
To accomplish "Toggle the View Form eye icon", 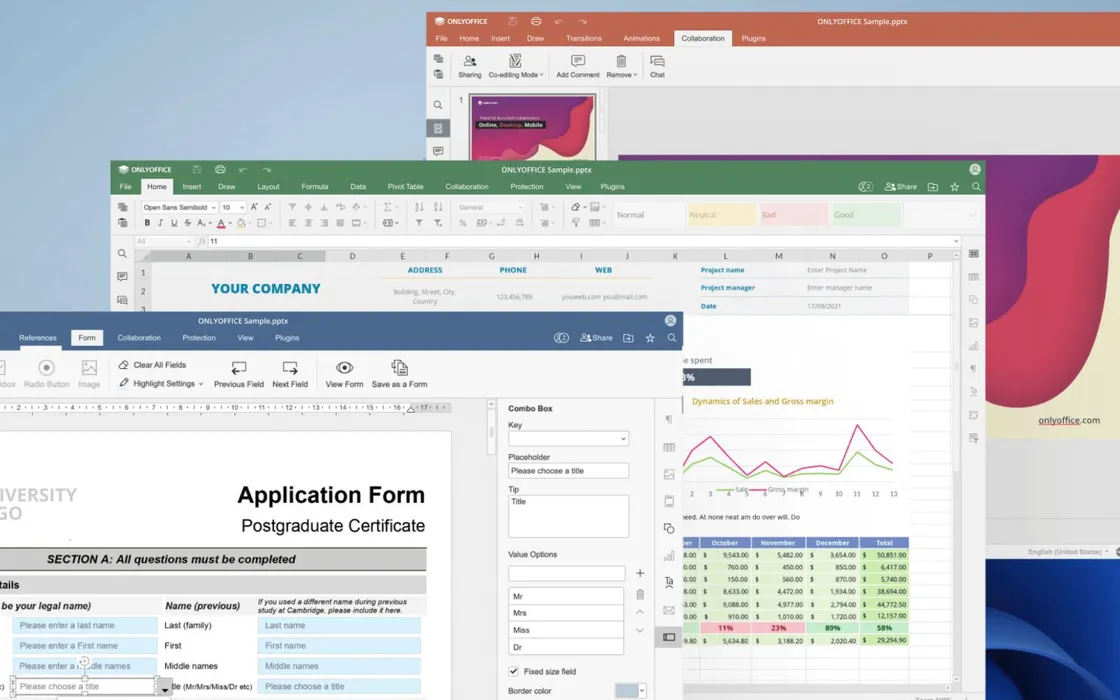I will [x=344, y=367].
